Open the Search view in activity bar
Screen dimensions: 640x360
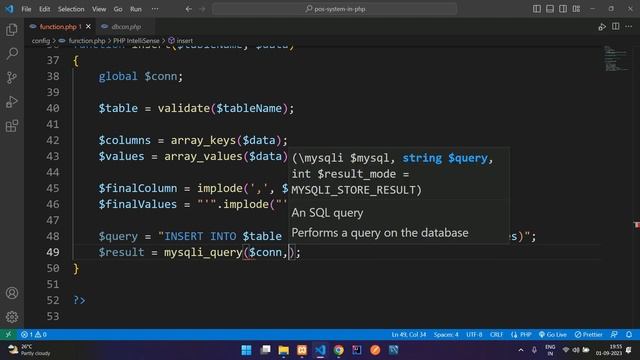12,53
